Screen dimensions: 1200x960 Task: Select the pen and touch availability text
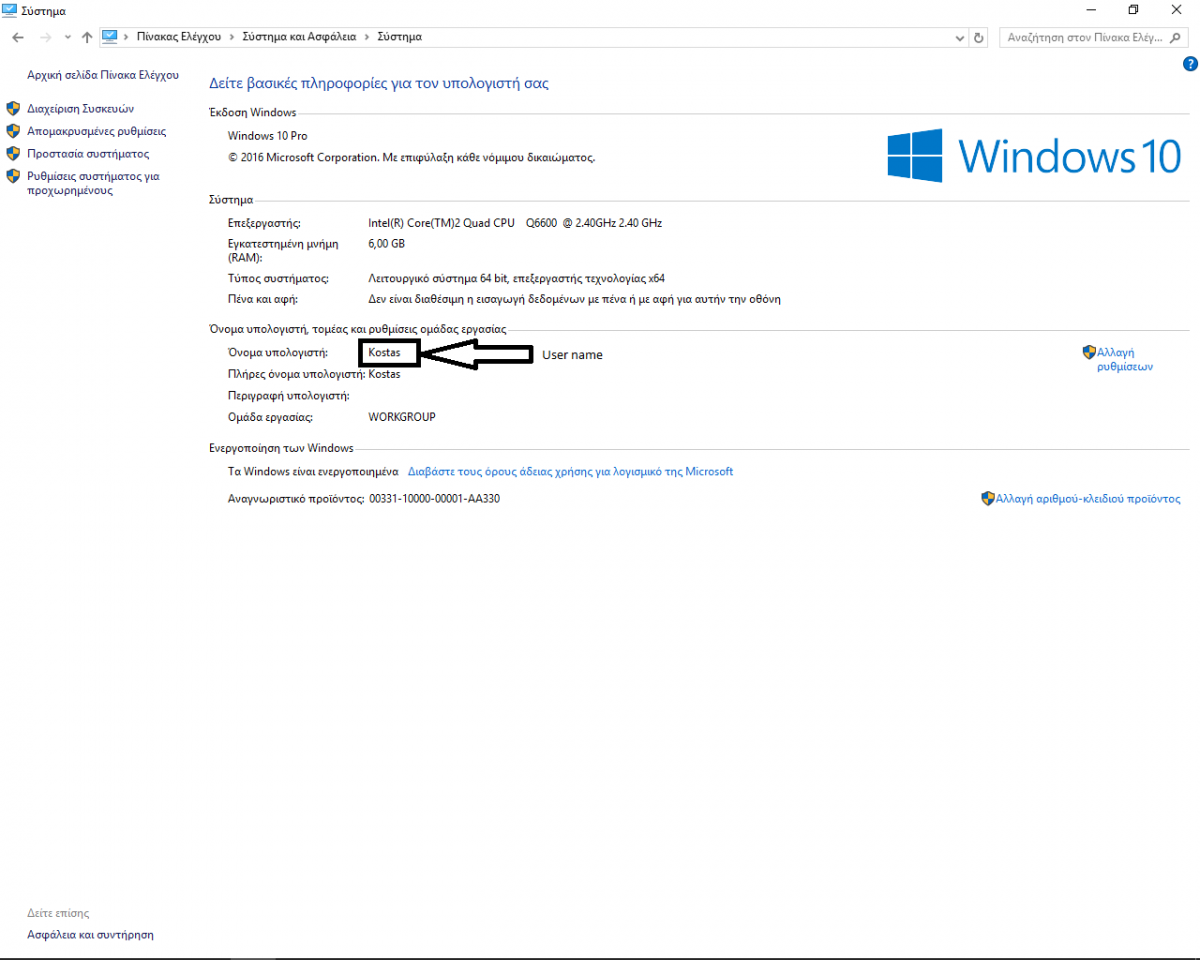(x=574, y=299)
